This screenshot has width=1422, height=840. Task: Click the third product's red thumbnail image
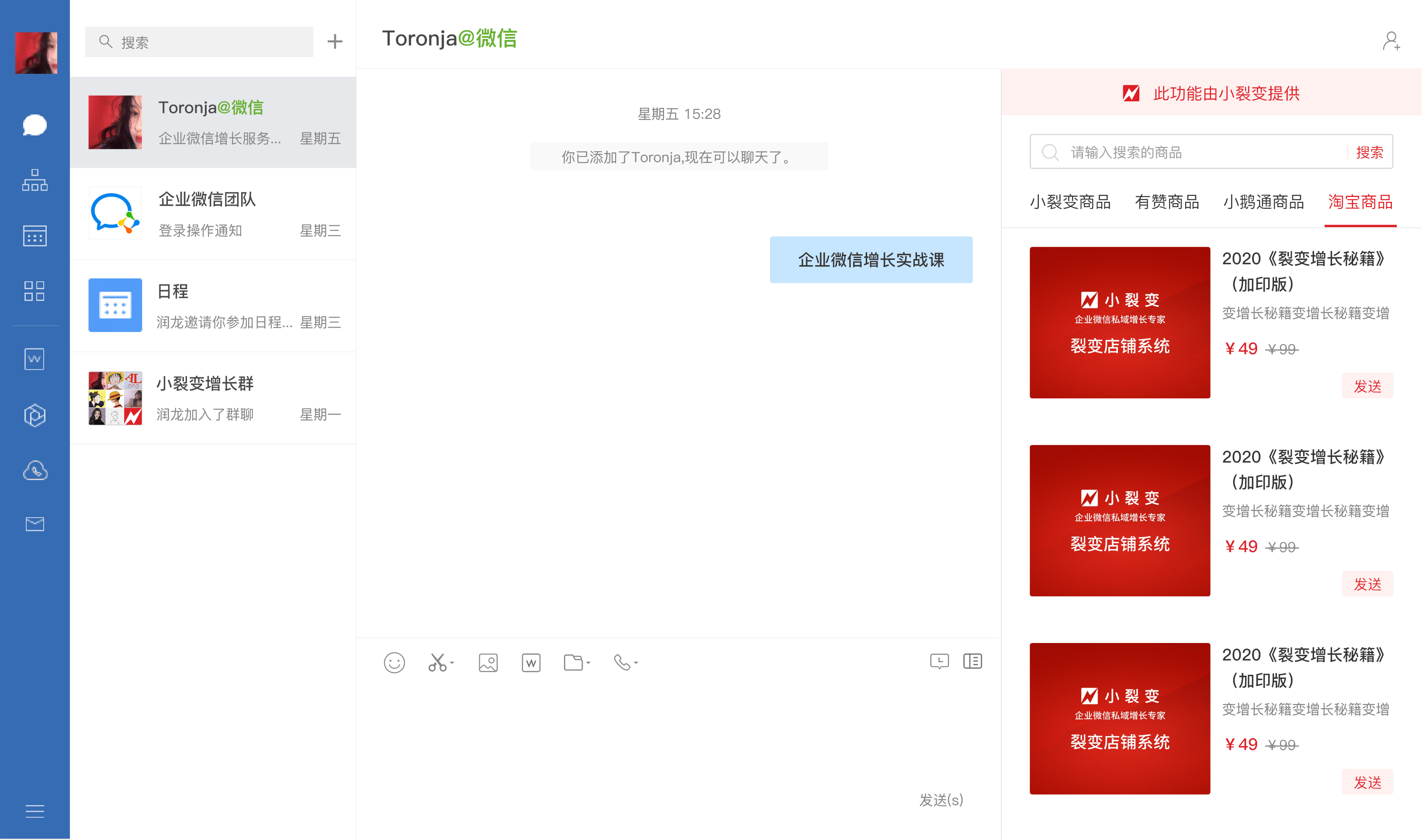coord(1120,718)
